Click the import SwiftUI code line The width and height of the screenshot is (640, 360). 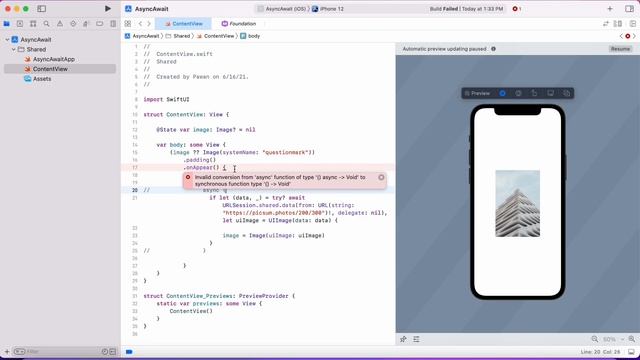click(166, 99)
